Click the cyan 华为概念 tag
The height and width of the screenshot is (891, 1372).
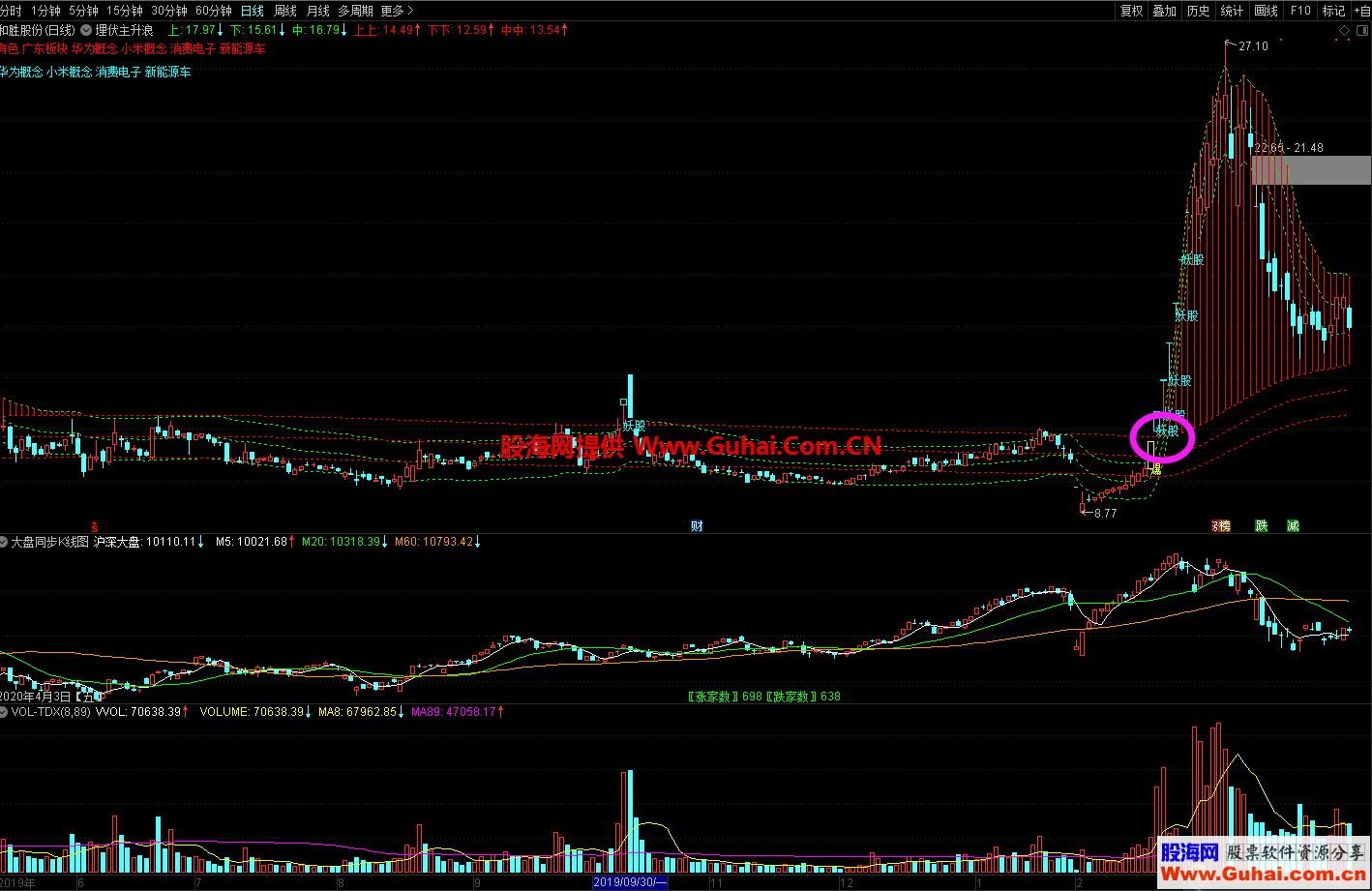point(20,72)
